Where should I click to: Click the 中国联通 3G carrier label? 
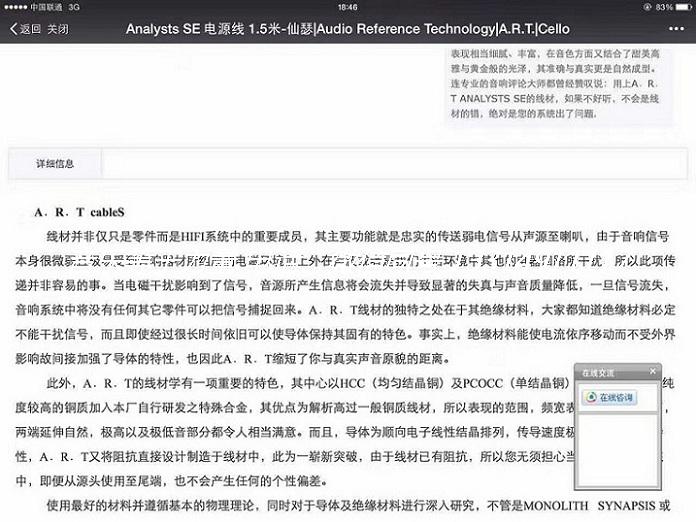(x=55, y=7)
